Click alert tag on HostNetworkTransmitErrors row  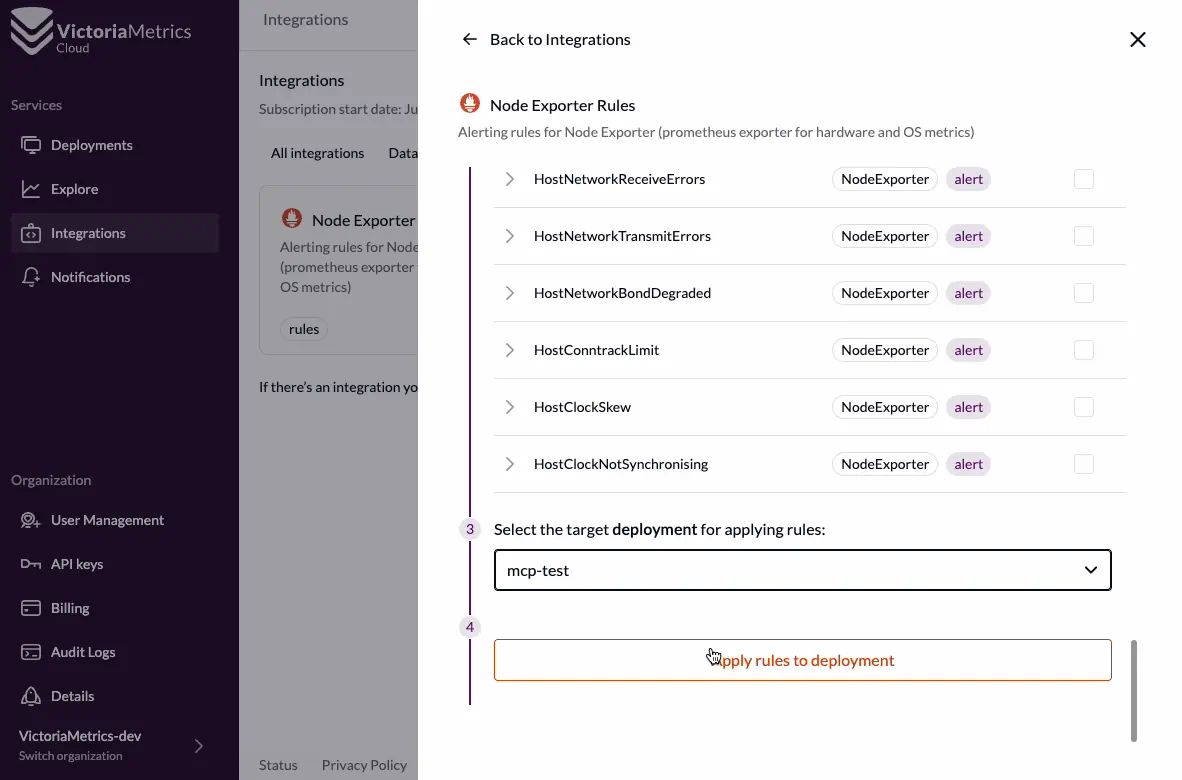pyautogui.click(x=968, y=236)
